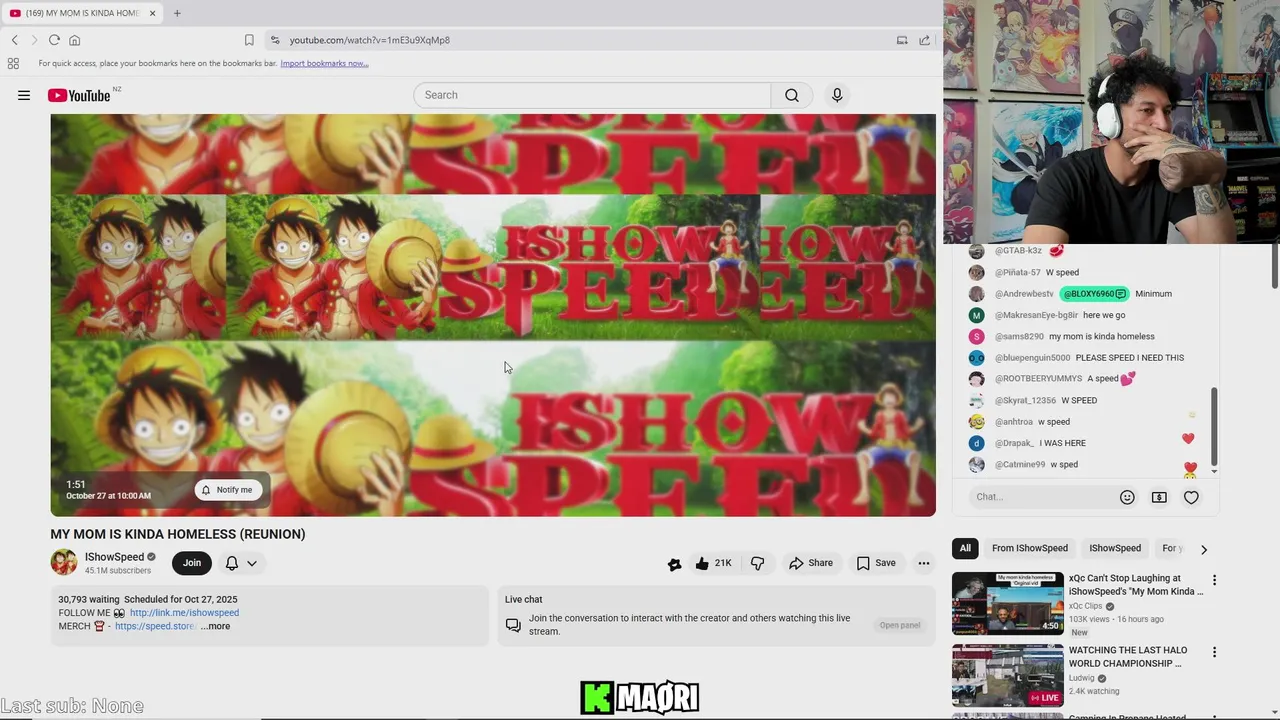Join the IShowSpeed channel membership

pyautogui.click(x=192, y=563)
